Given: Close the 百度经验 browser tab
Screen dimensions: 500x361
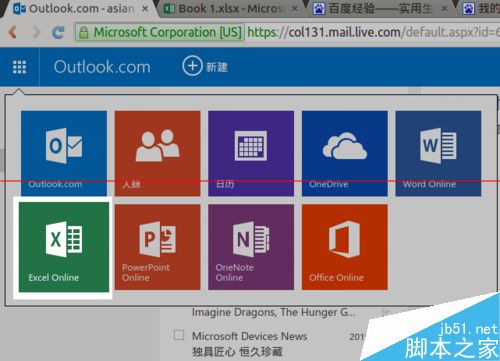Looking at the screenshot, I should click(444, 9).
